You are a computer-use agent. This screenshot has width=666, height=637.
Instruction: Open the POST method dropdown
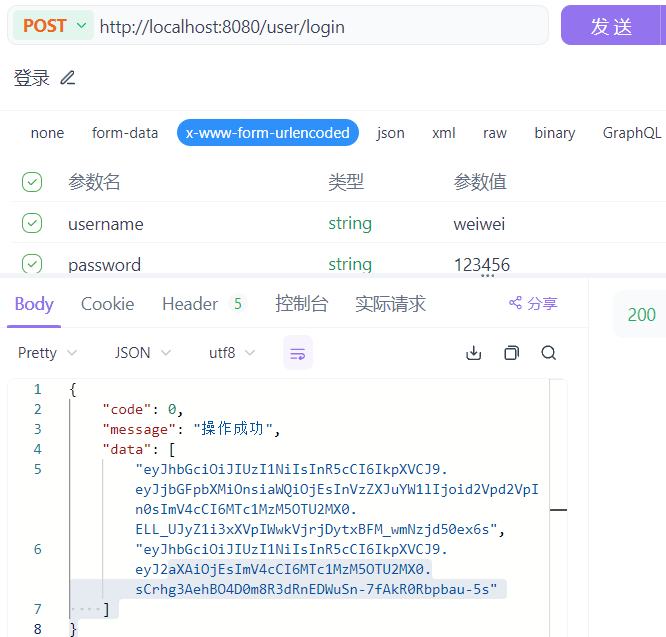click(x=54, y=25)
